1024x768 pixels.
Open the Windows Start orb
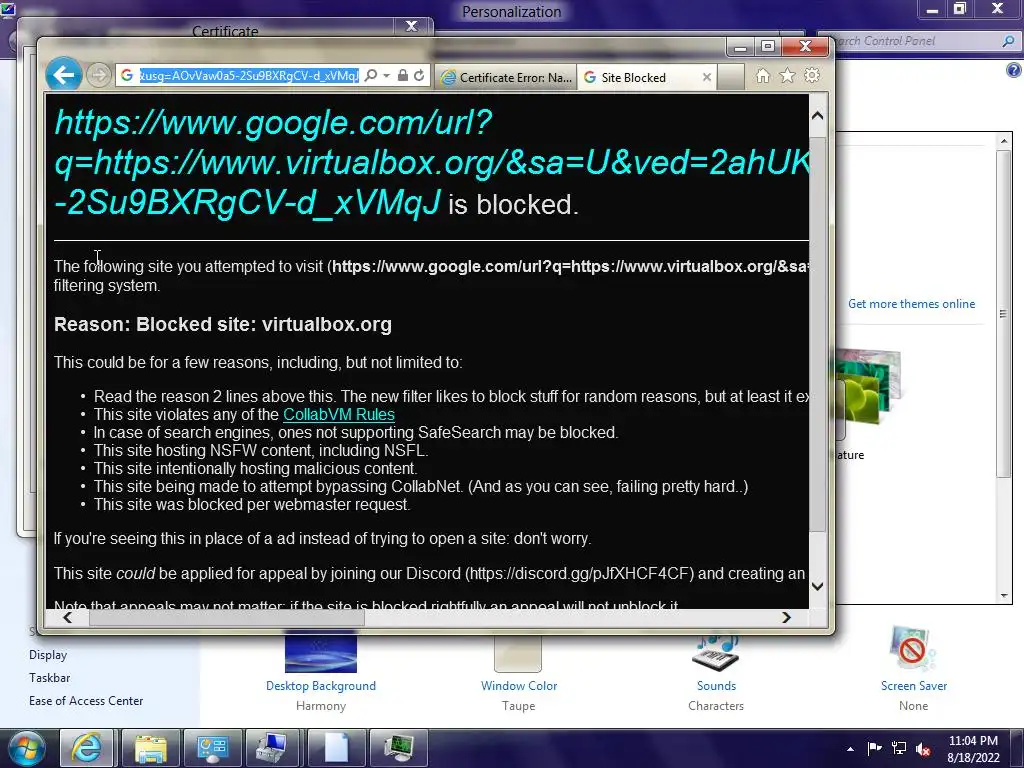27,748
